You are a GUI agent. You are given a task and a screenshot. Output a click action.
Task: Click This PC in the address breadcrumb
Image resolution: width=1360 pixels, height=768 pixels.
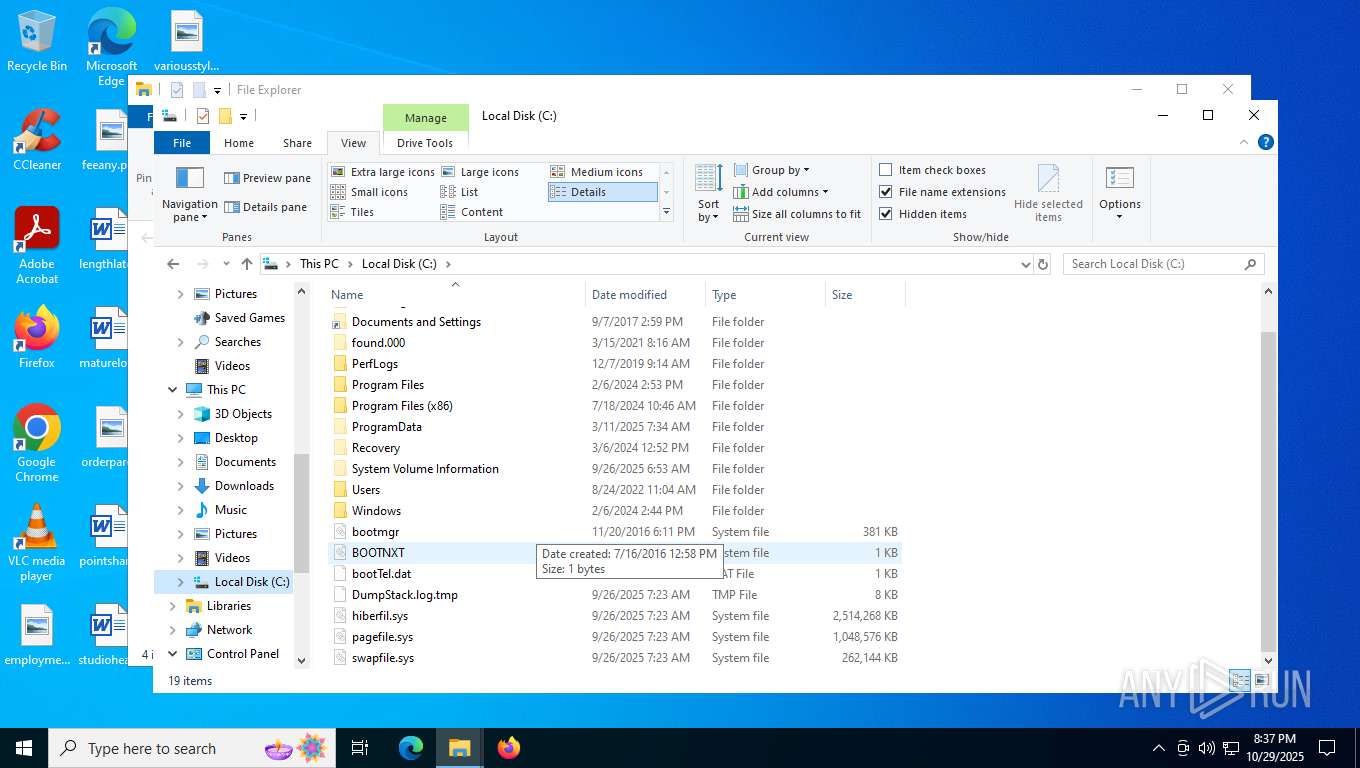coord(319,264)
